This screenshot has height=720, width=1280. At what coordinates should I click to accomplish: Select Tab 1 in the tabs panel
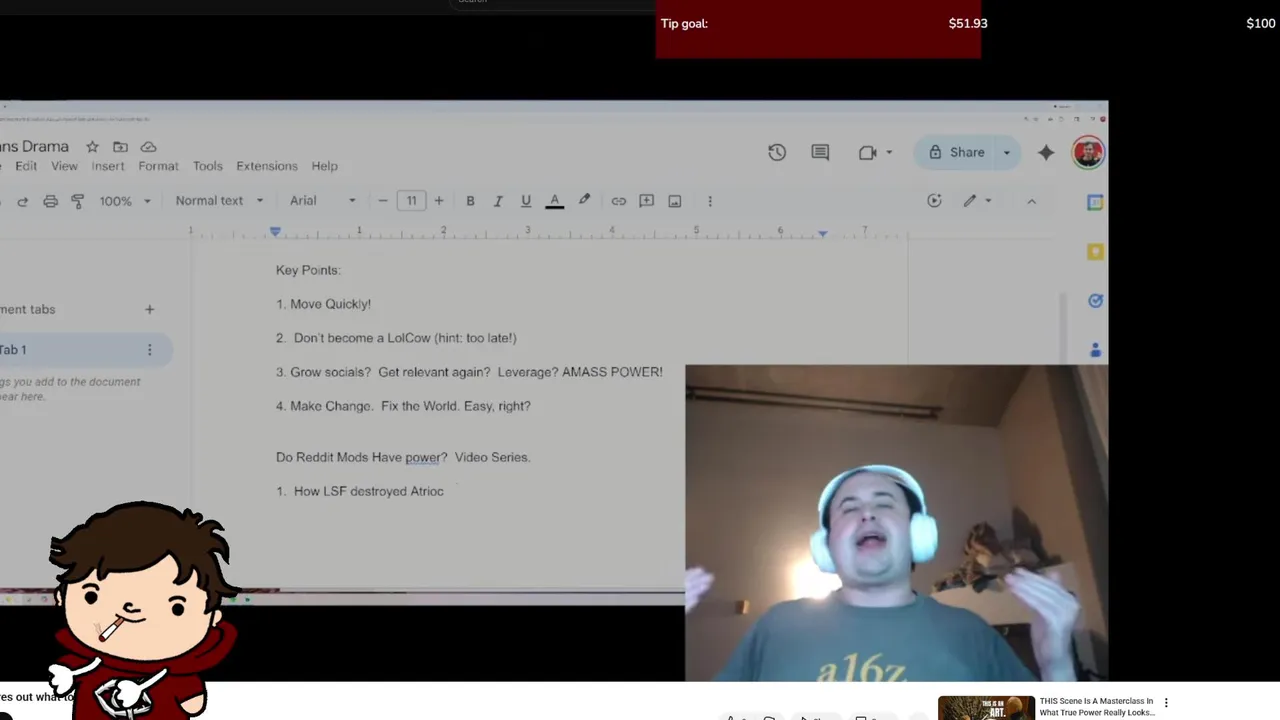(70, 350)
